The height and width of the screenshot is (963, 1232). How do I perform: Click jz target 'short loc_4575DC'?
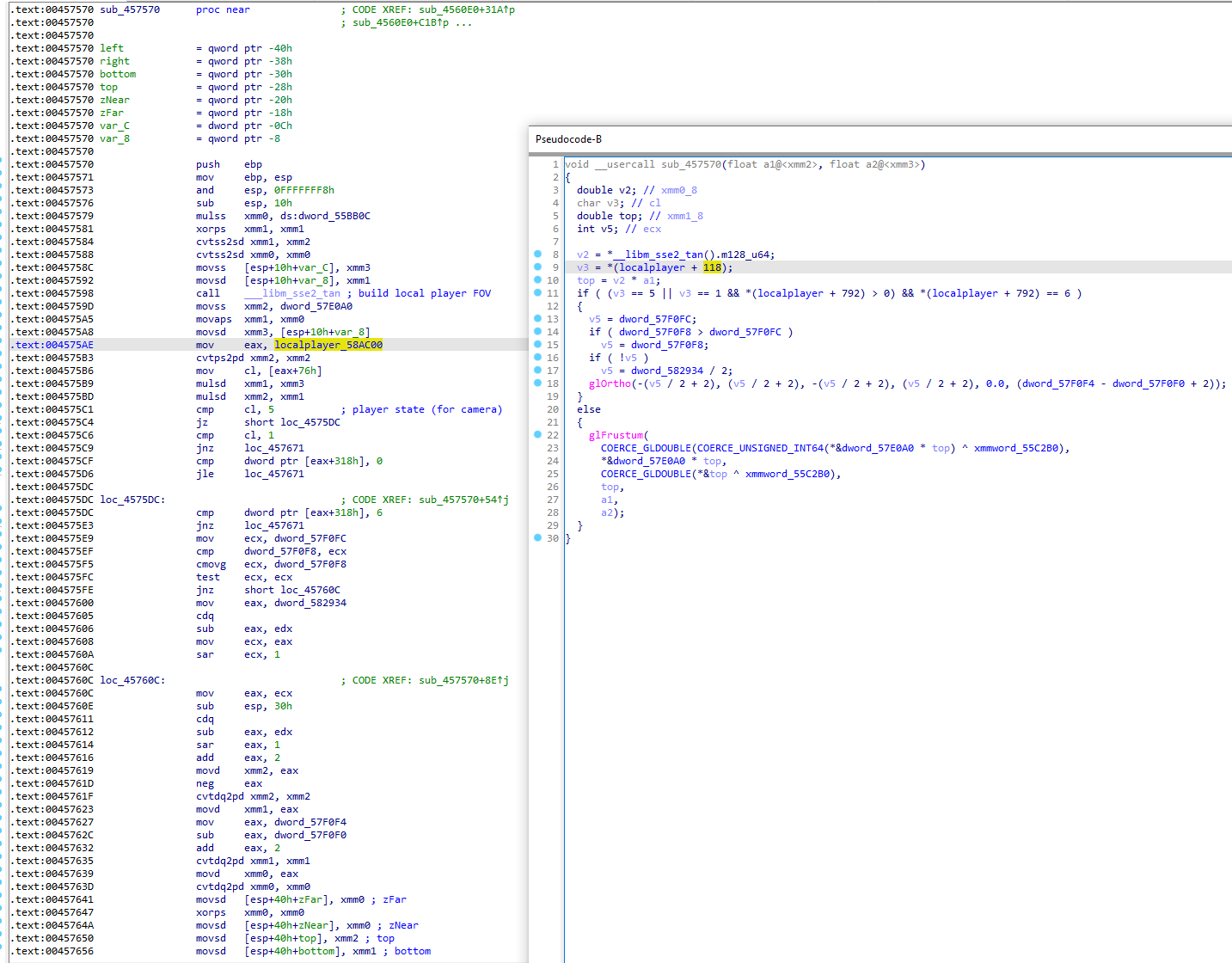(292, 422)
